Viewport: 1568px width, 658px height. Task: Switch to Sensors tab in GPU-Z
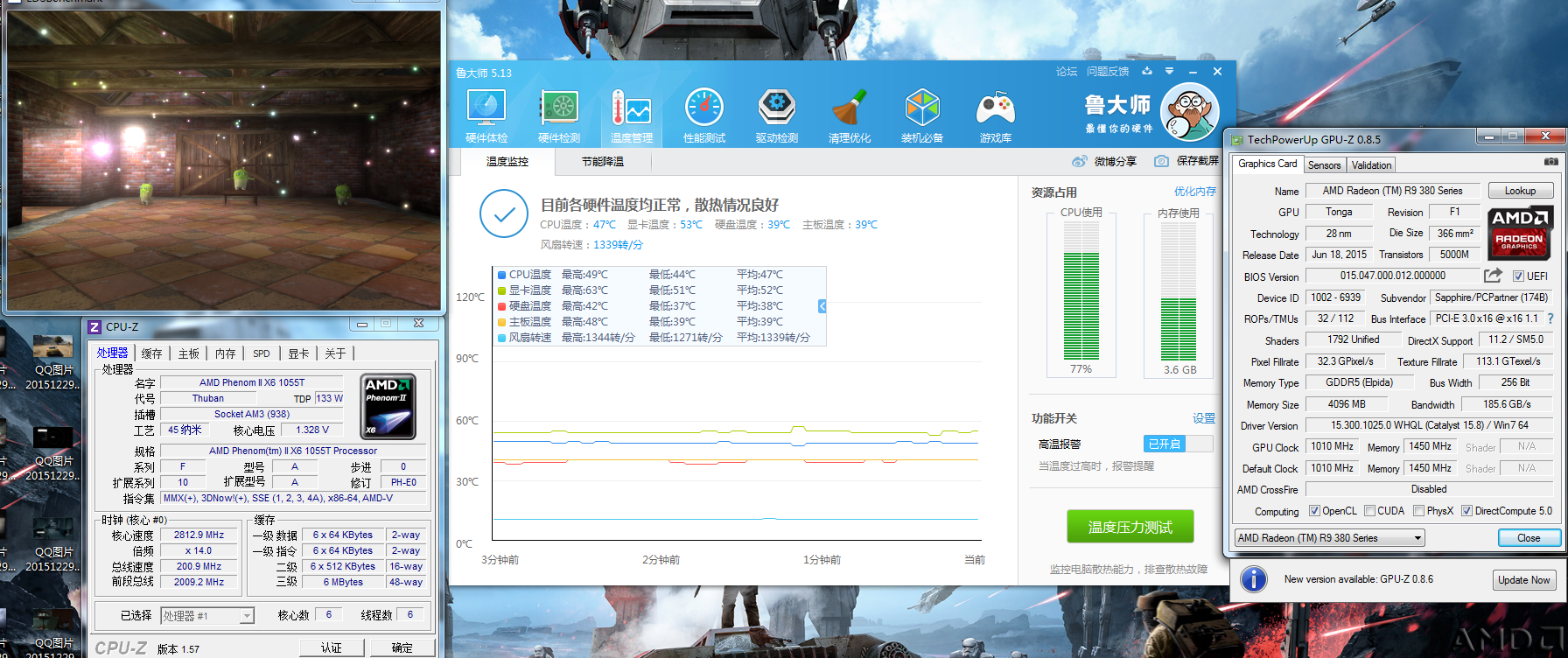click(1324, 165)
